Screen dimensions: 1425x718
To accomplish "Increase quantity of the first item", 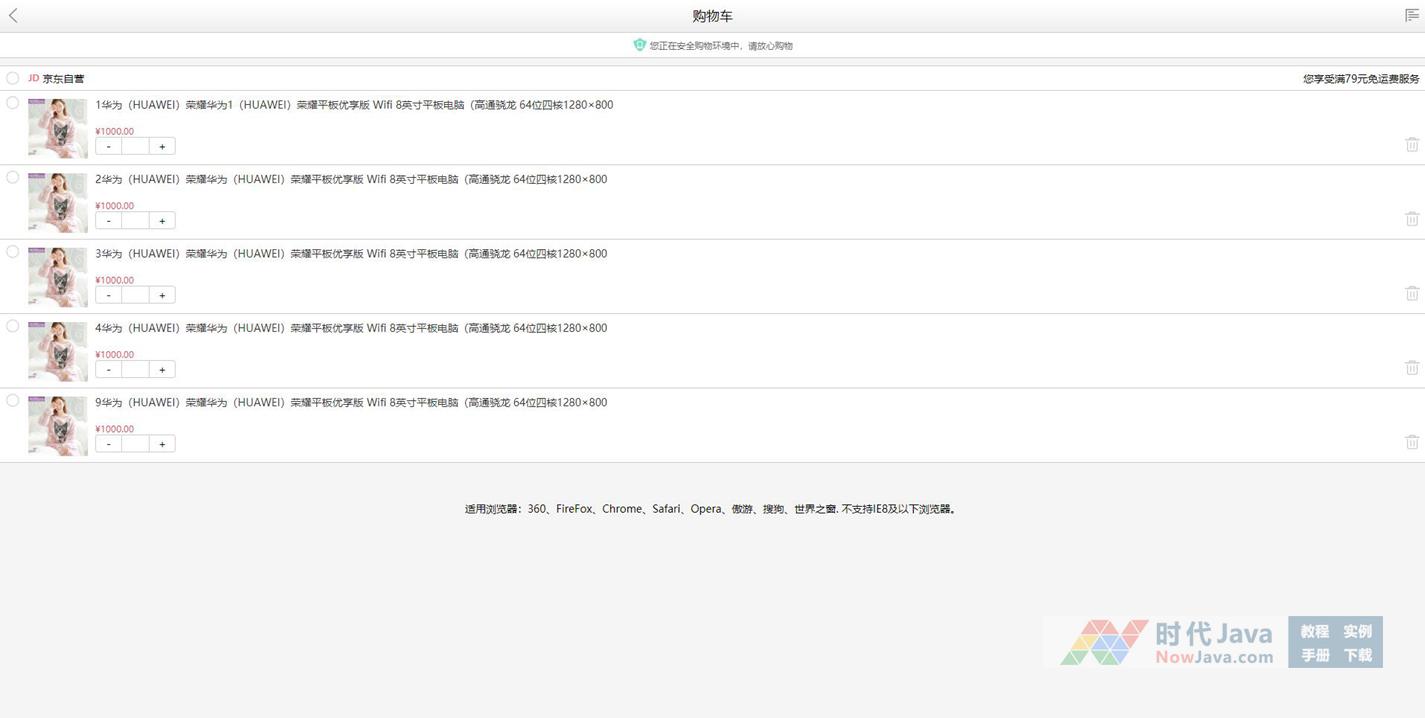I will [x=162, y=146].
